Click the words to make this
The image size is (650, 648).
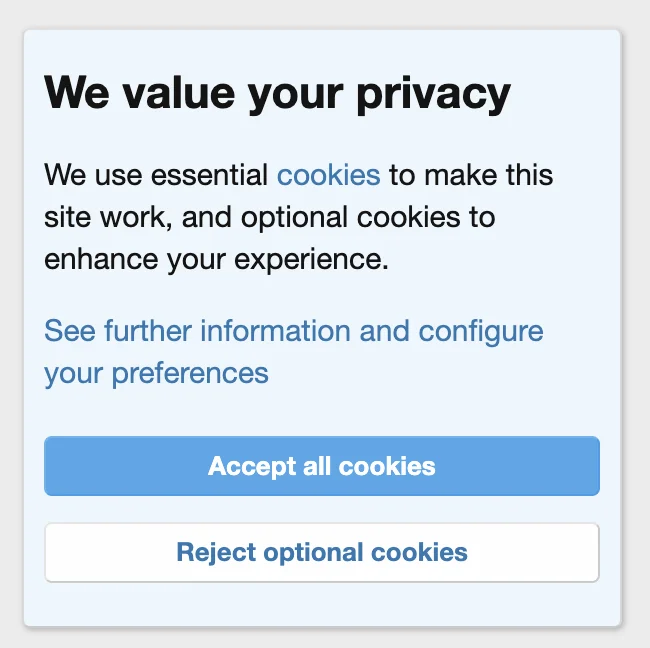tap(471, 176)
